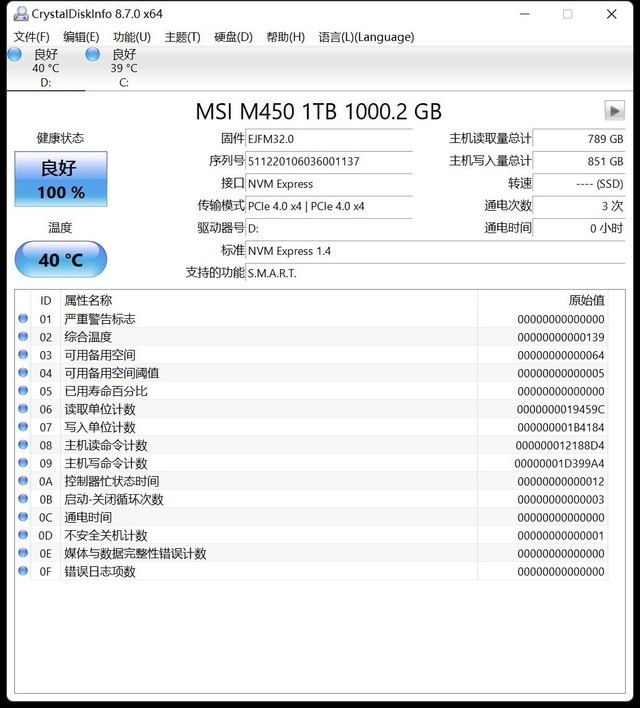Click status dot of attribute 05 已用寿命百分比

[x=23, y=391]
